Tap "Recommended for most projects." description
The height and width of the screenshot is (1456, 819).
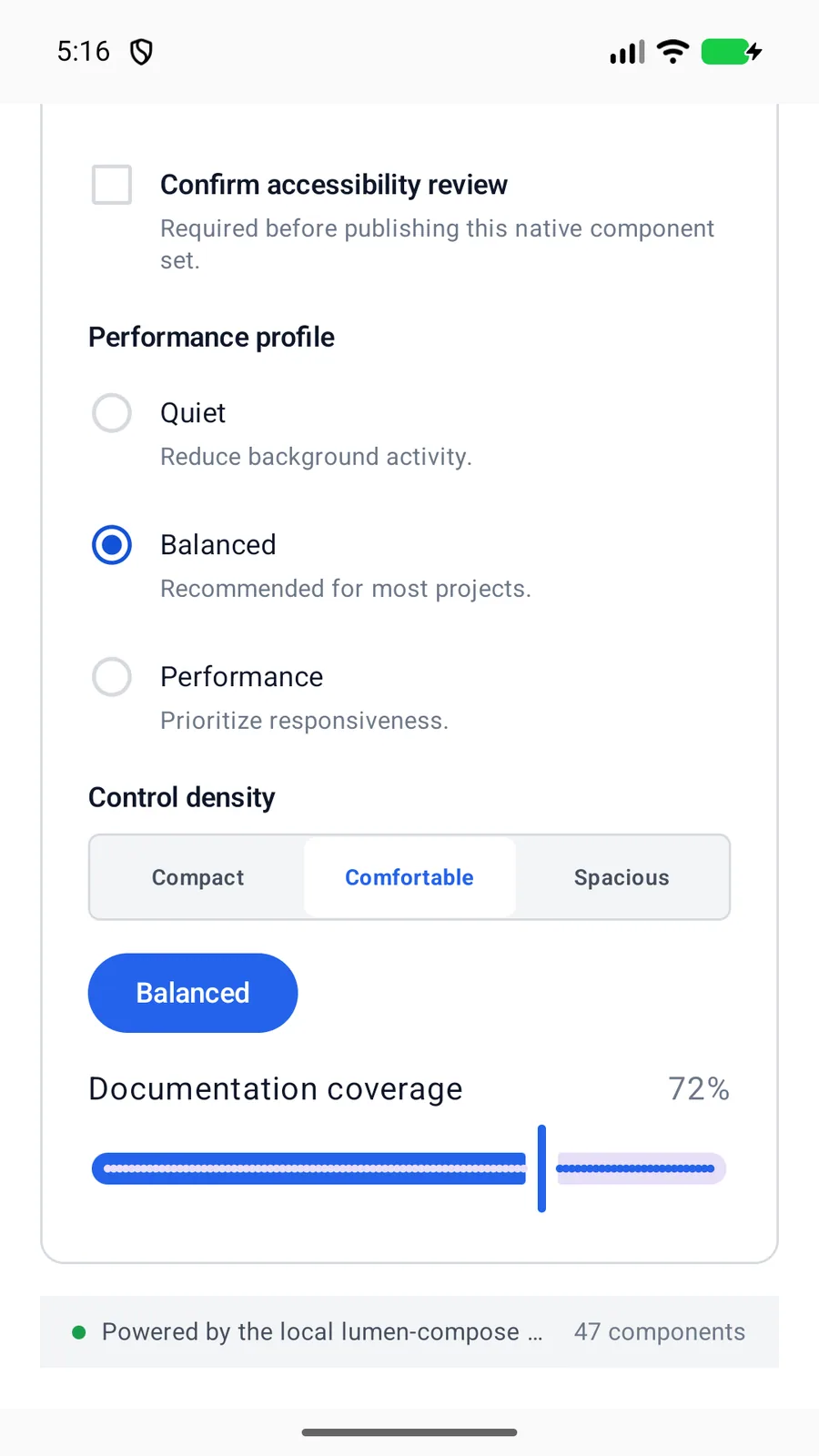[x=346, y=589]
